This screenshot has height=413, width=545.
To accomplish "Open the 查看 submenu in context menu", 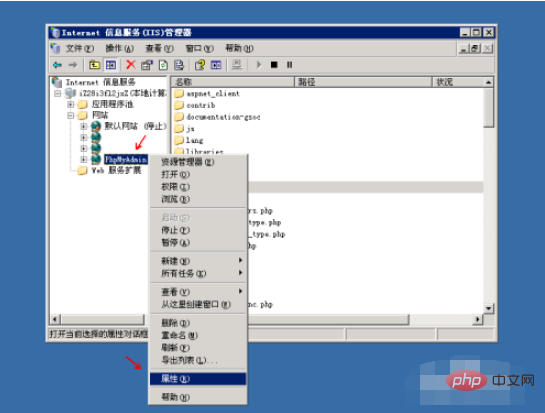I will click(x=198, y=292).
